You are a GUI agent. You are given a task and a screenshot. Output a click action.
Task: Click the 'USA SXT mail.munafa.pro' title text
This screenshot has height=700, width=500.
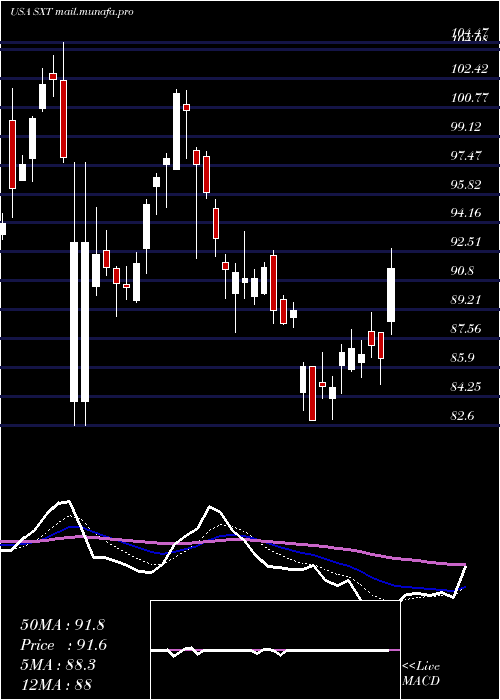pos(71,12)
